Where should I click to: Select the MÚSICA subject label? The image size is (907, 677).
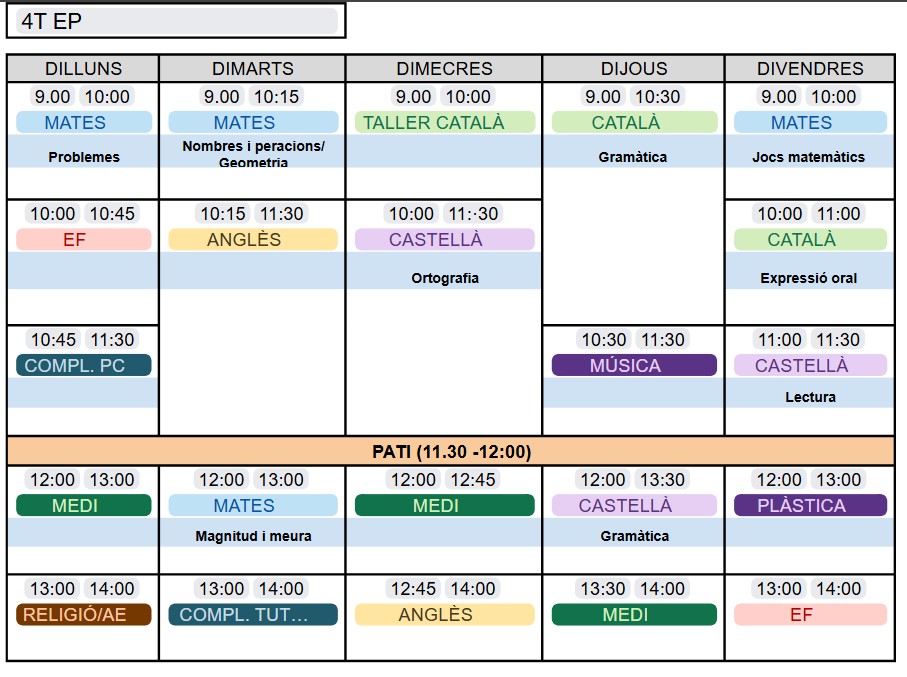pos(634,366)
